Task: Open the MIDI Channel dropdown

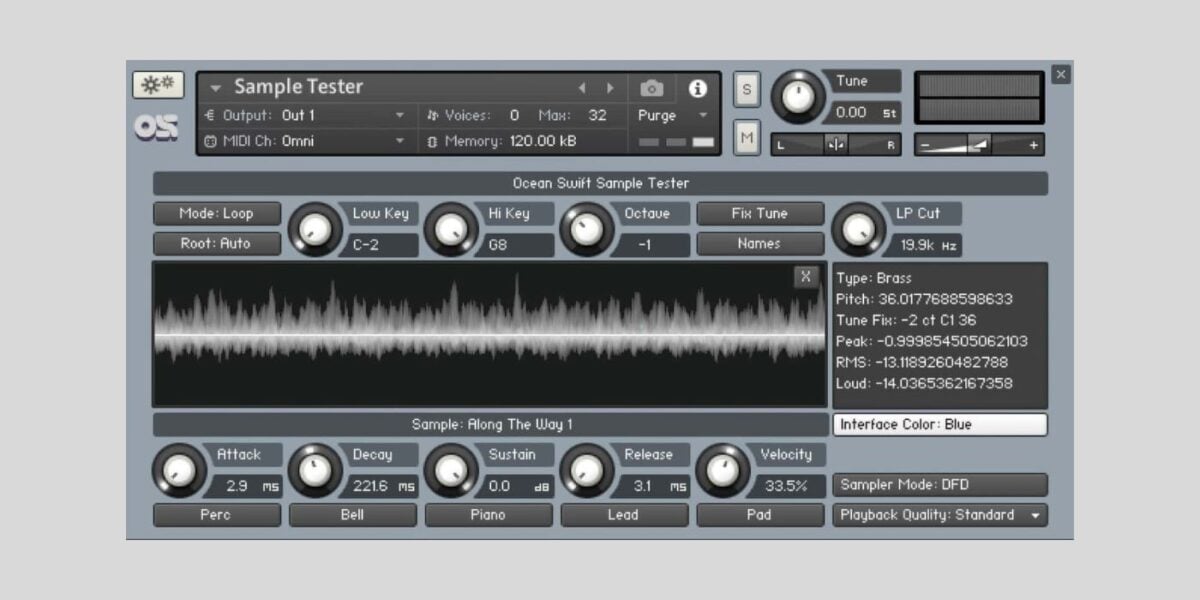Action: pyautogui.click(x=400, y=141)
